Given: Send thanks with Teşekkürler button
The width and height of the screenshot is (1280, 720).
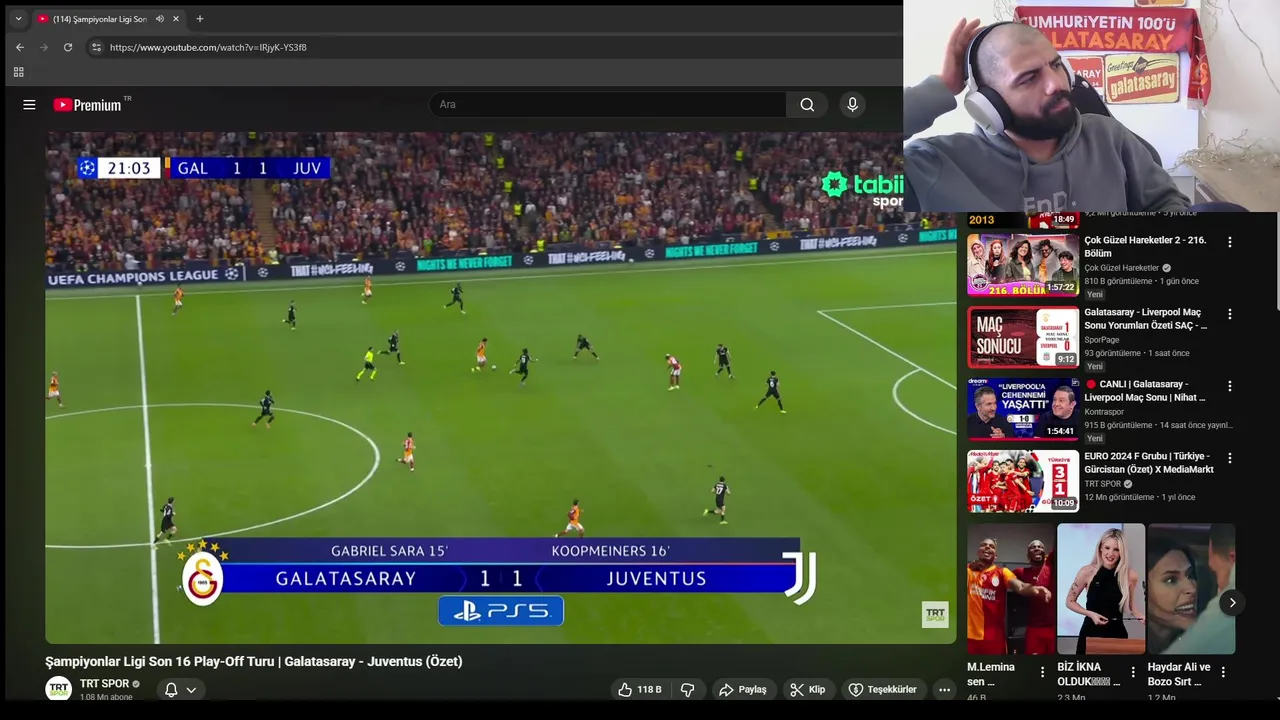Looking at the screenshot, I should [883, 690].
